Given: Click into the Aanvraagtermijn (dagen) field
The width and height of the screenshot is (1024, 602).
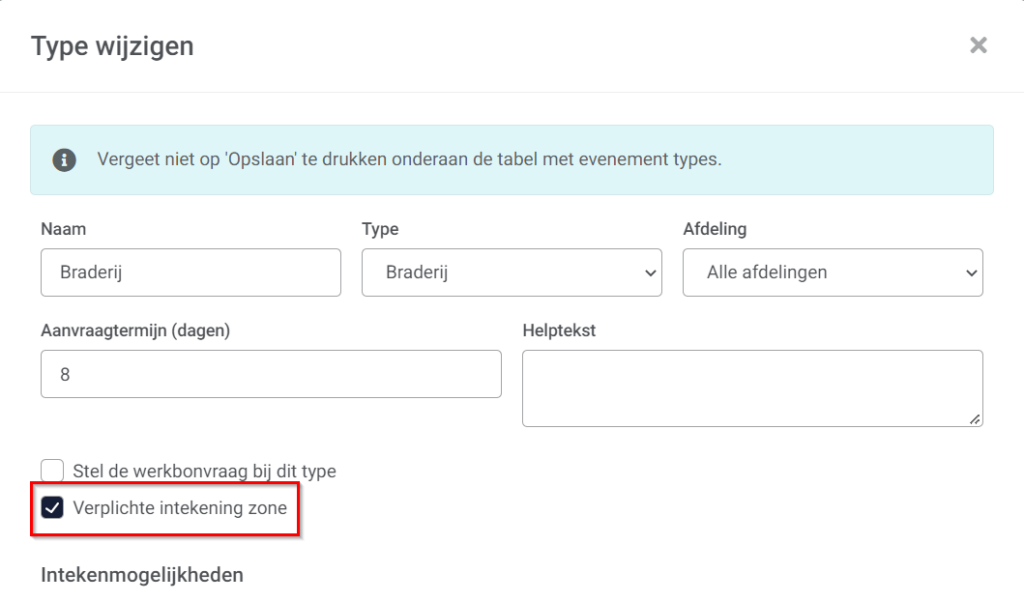Looking at the screenshot, I should pos(271,374).
